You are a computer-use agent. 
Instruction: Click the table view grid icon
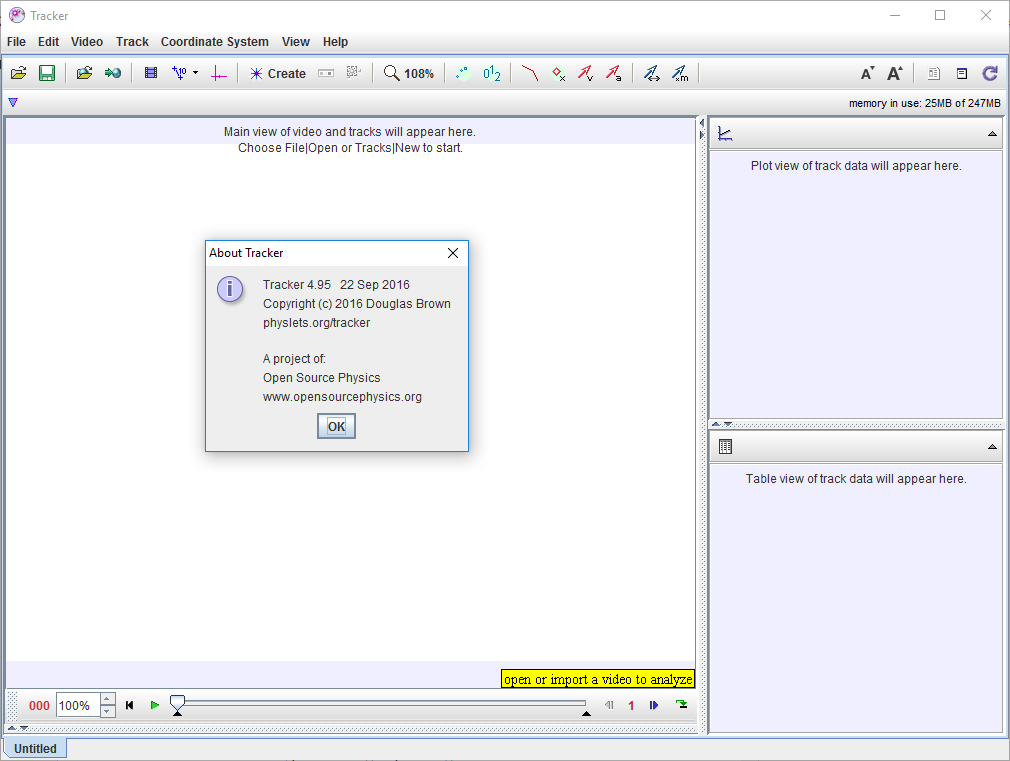725,447
